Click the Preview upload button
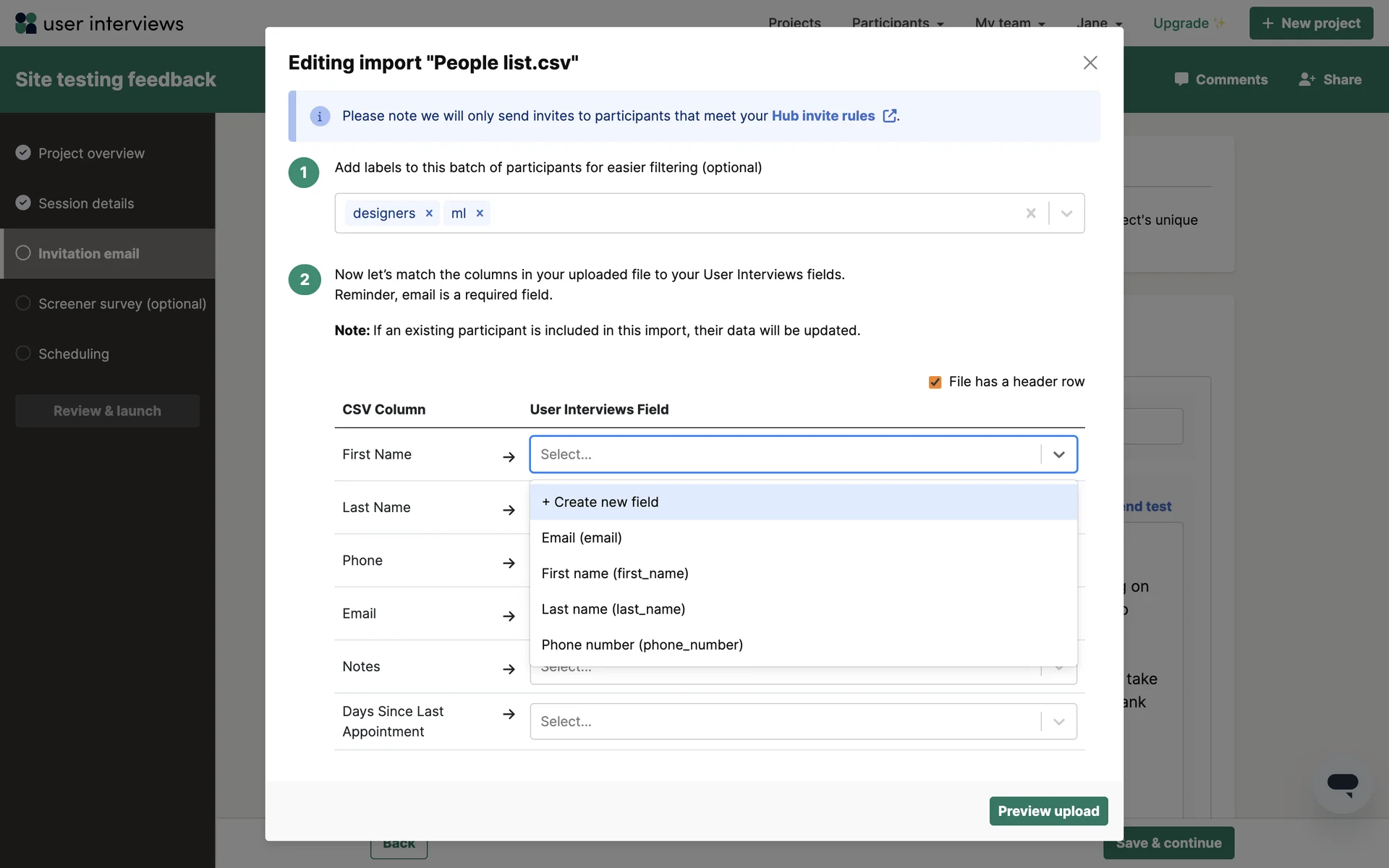Image resolution: width=1389 pixels, height=868 pixels. 1048,811
